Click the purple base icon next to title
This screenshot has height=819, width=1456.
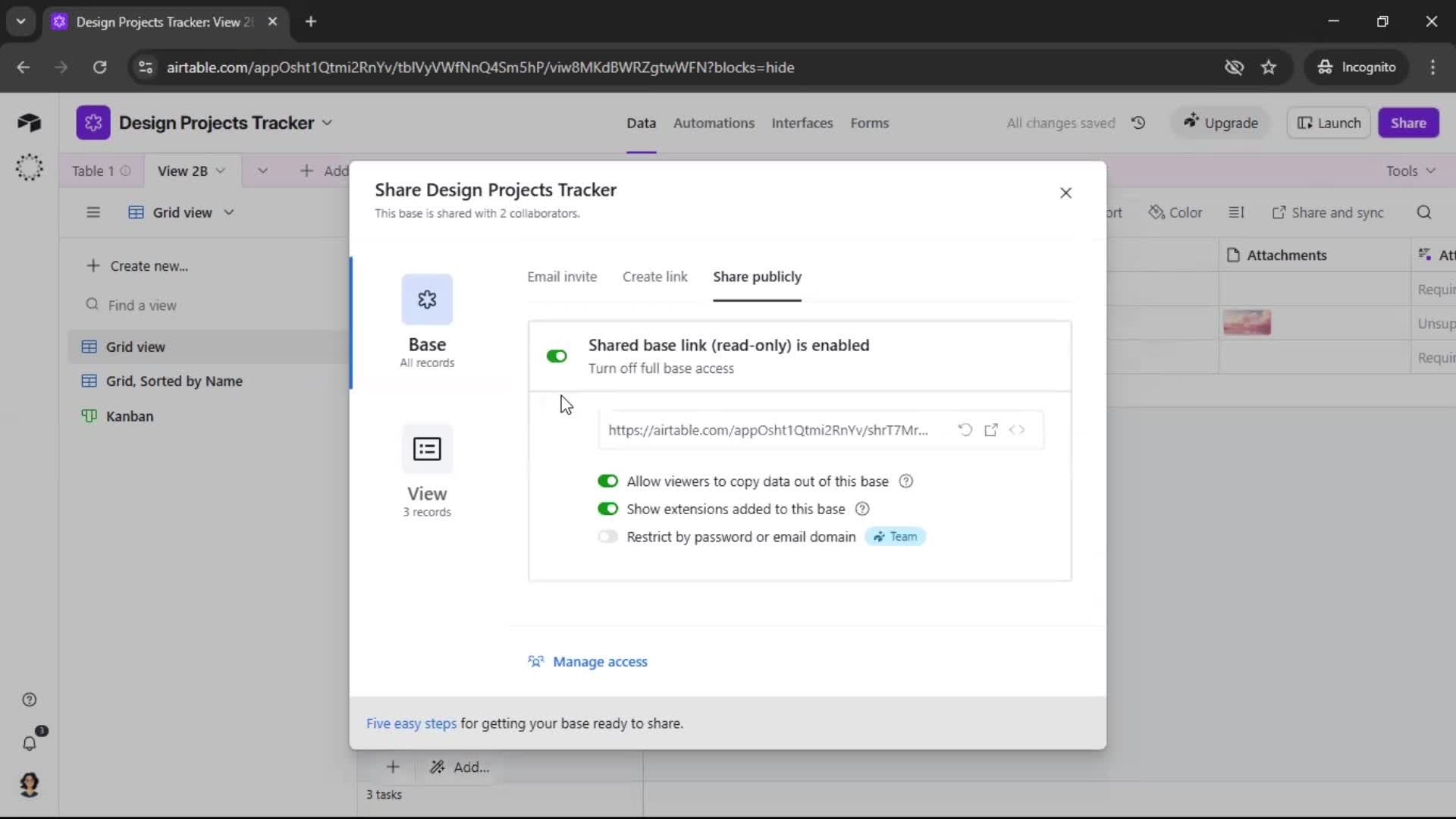(x=93, y=123)
